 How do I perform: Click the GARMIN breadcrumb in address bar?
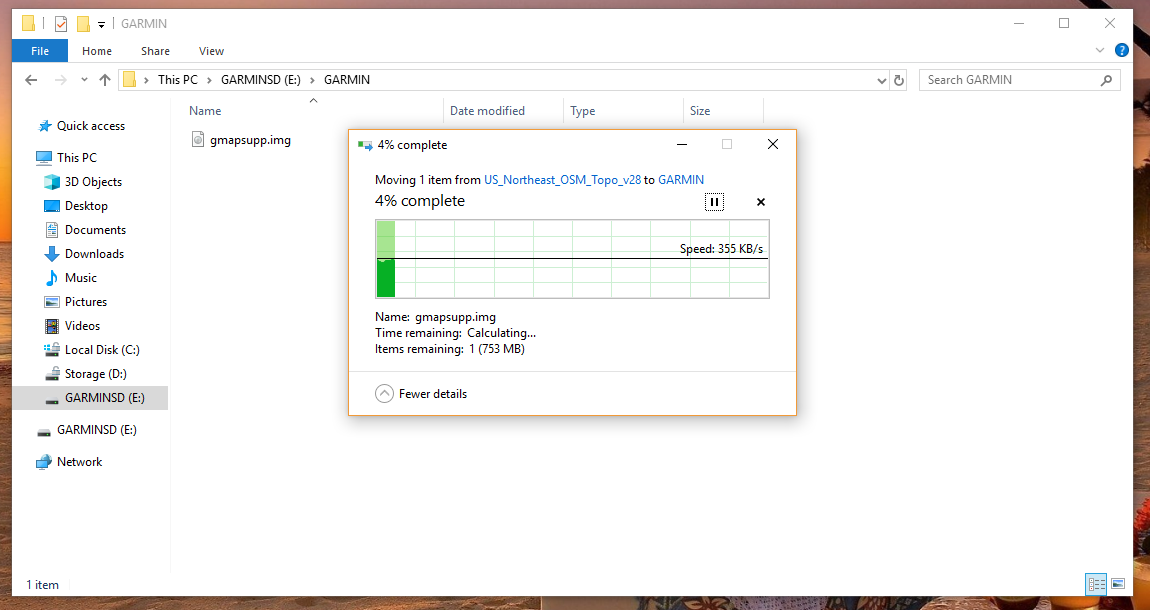[347, 80]
